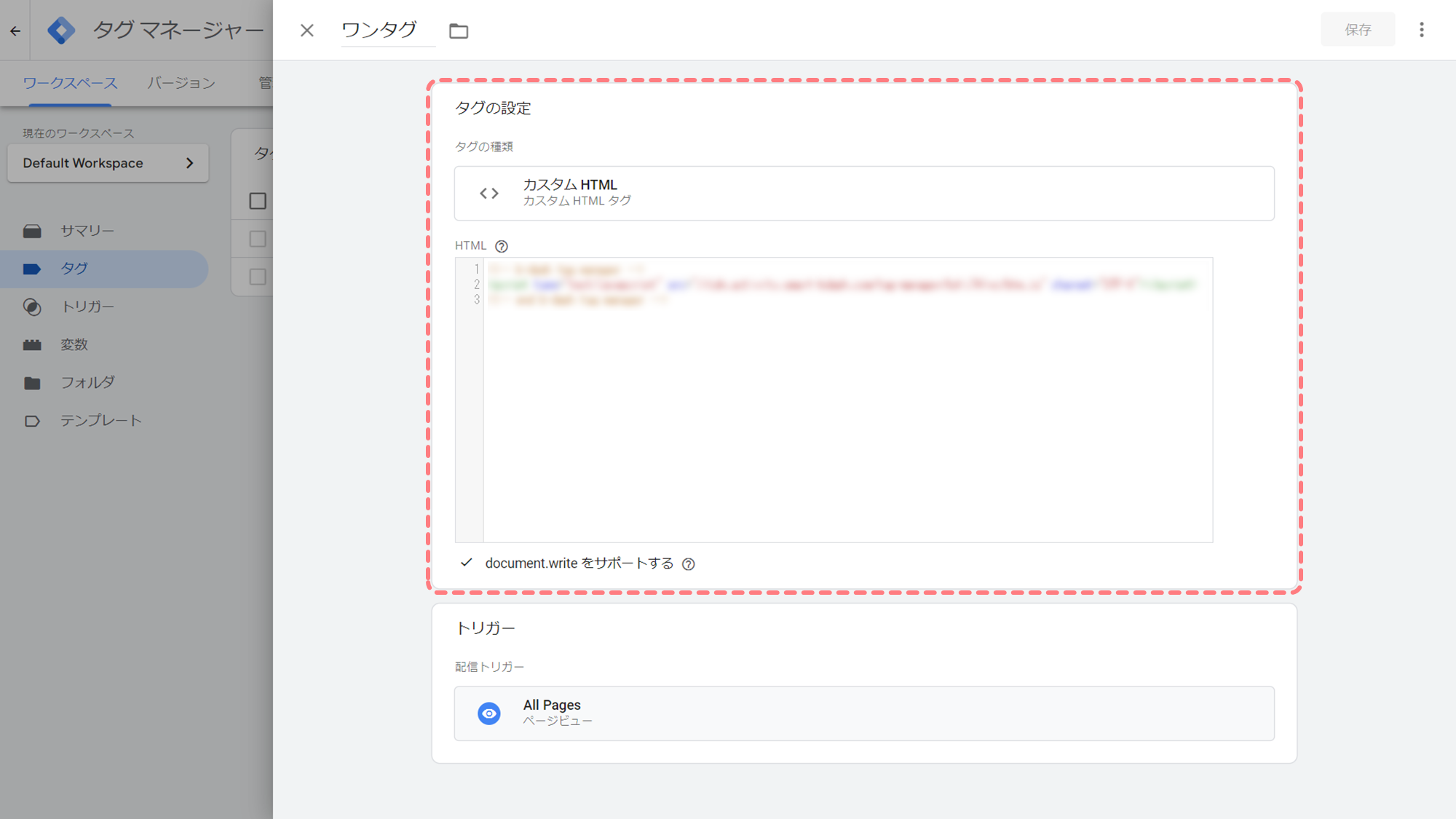Open help icon next to document.write option
1456x819 pixels.
pos(688,564)
